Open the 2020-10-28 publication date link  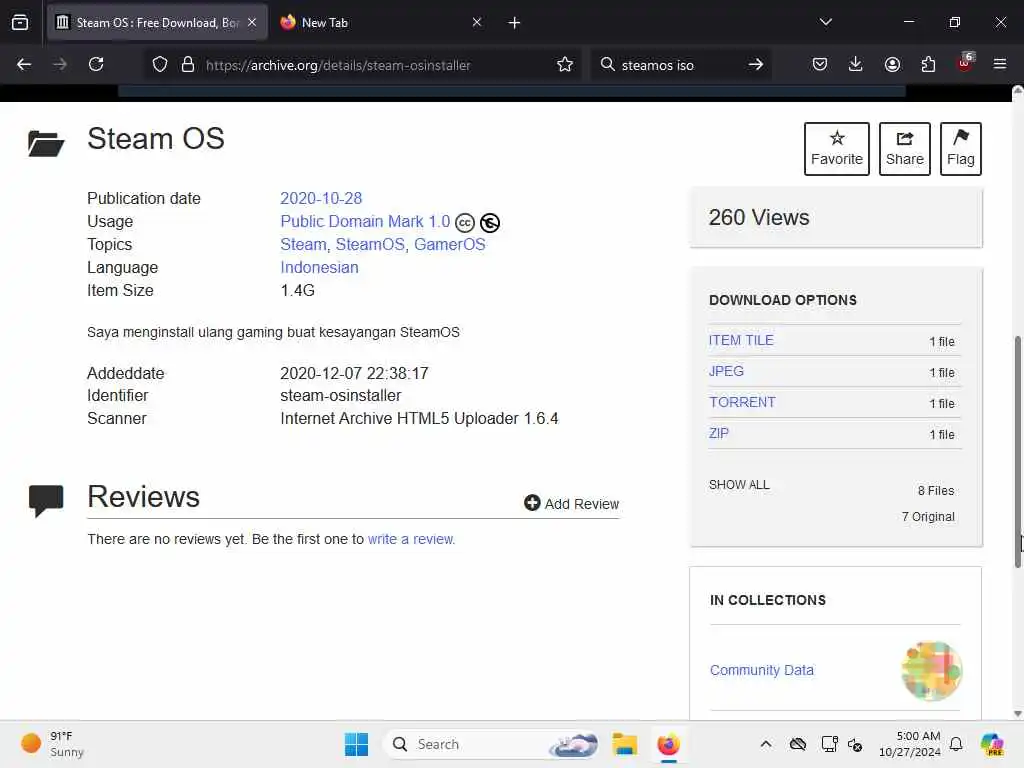(321, 199)
